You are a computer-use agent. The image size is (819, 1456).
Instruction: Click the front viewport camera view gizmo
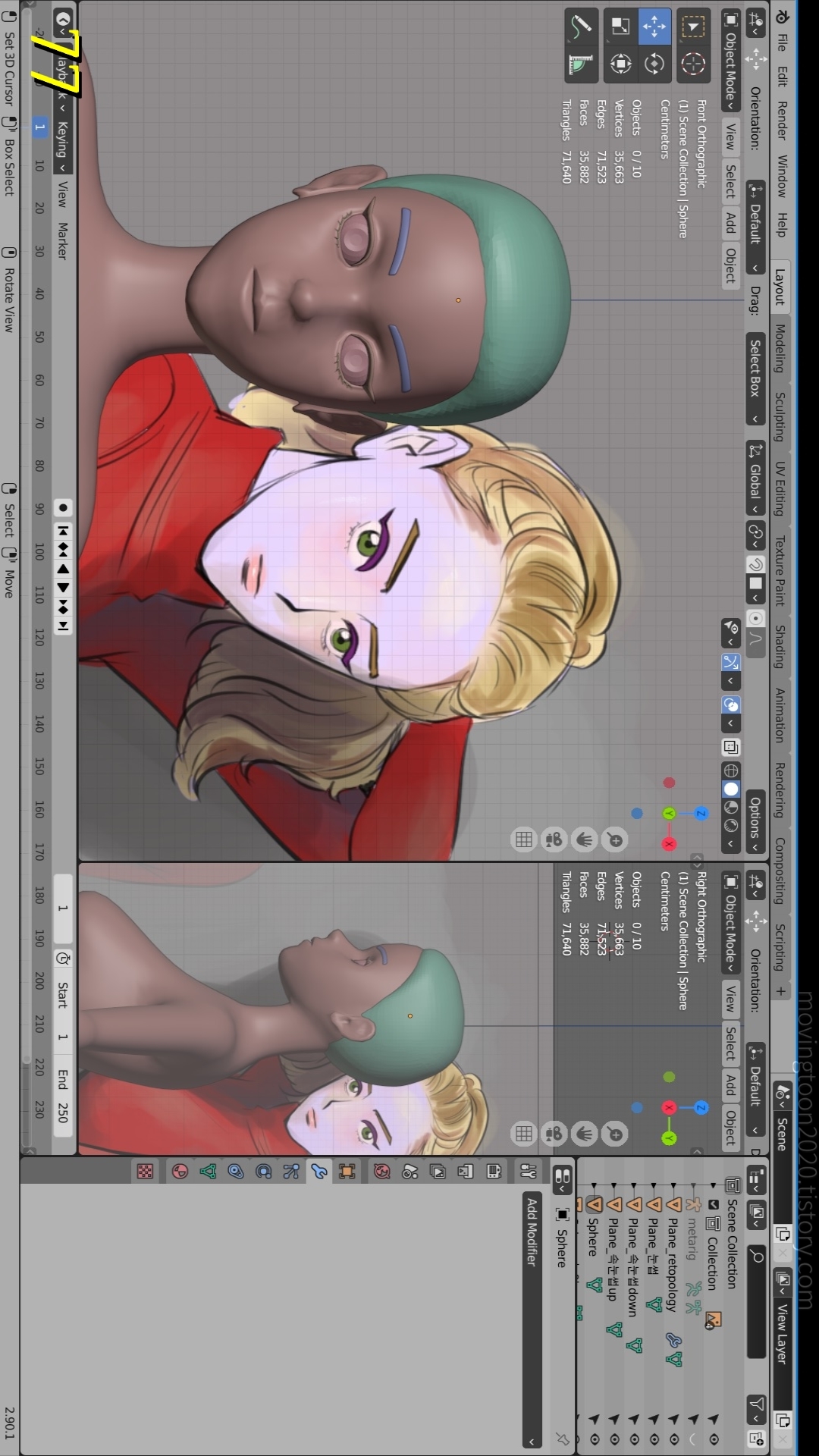tap(554, 839)
